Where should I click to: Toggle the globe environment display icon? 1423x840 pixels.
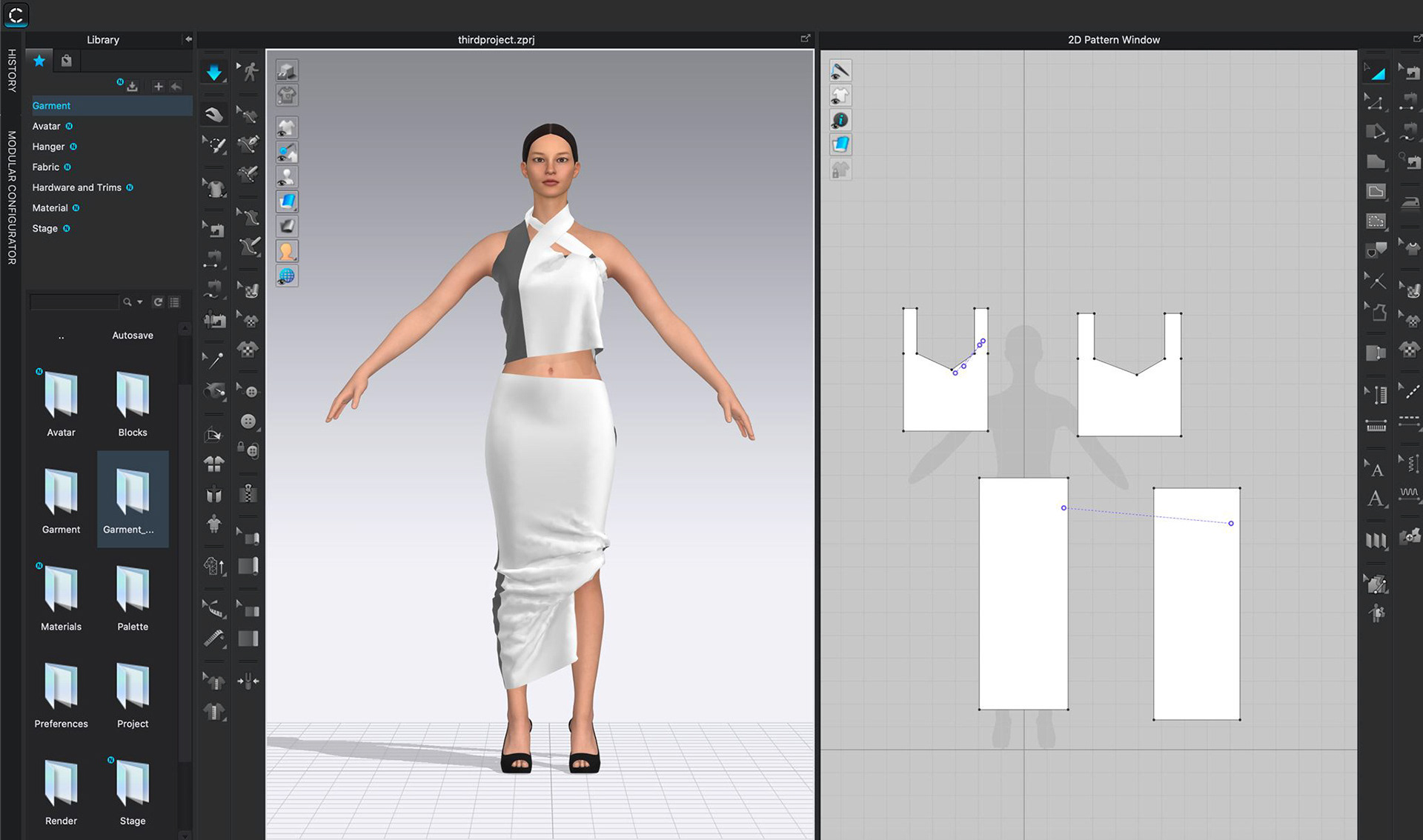287,276
